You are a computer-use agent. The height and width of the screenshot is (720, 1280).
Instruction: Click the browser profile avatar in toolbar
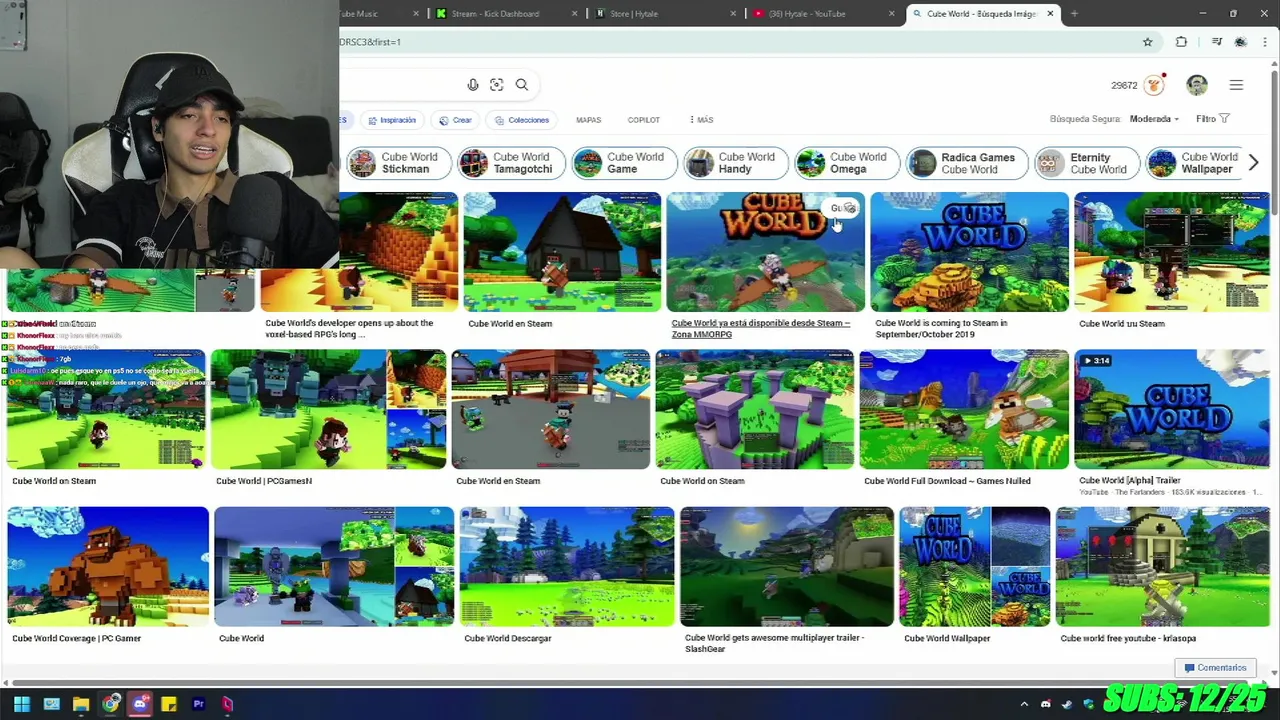tap(1241, 42)
